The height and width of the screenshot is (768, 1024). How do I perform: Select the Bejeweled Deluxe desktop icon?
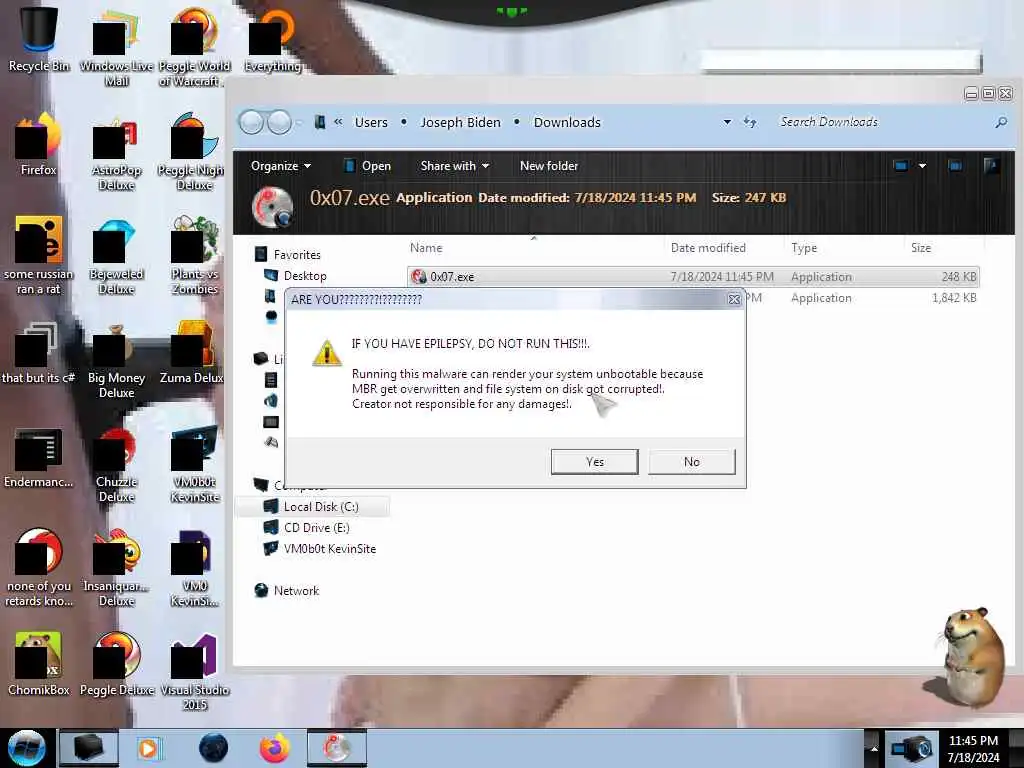(116, 256)
